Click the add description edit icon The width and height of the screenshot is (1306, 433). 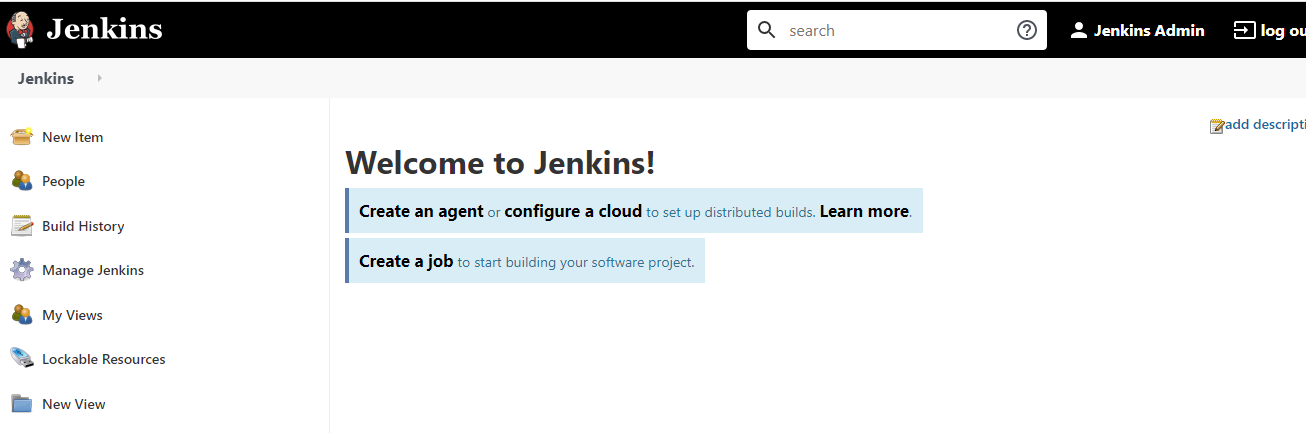[x=1217, y=126]
